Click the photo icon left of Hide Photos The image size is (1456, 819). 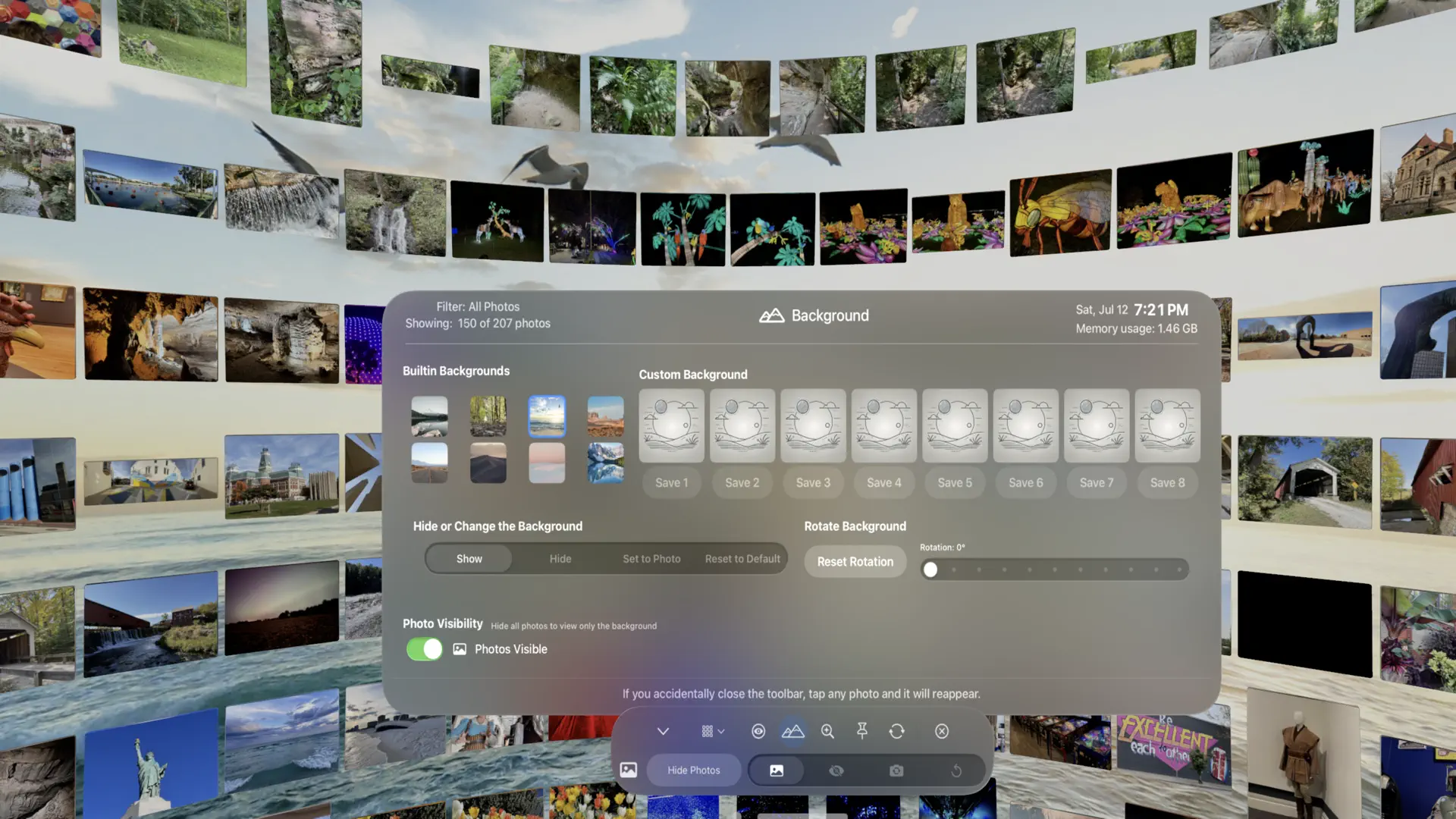(629, 770)
